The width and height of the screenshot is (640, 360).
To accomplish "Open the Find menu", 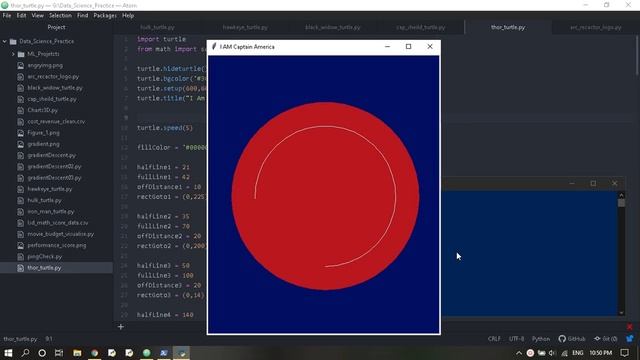I will (82, 16).
